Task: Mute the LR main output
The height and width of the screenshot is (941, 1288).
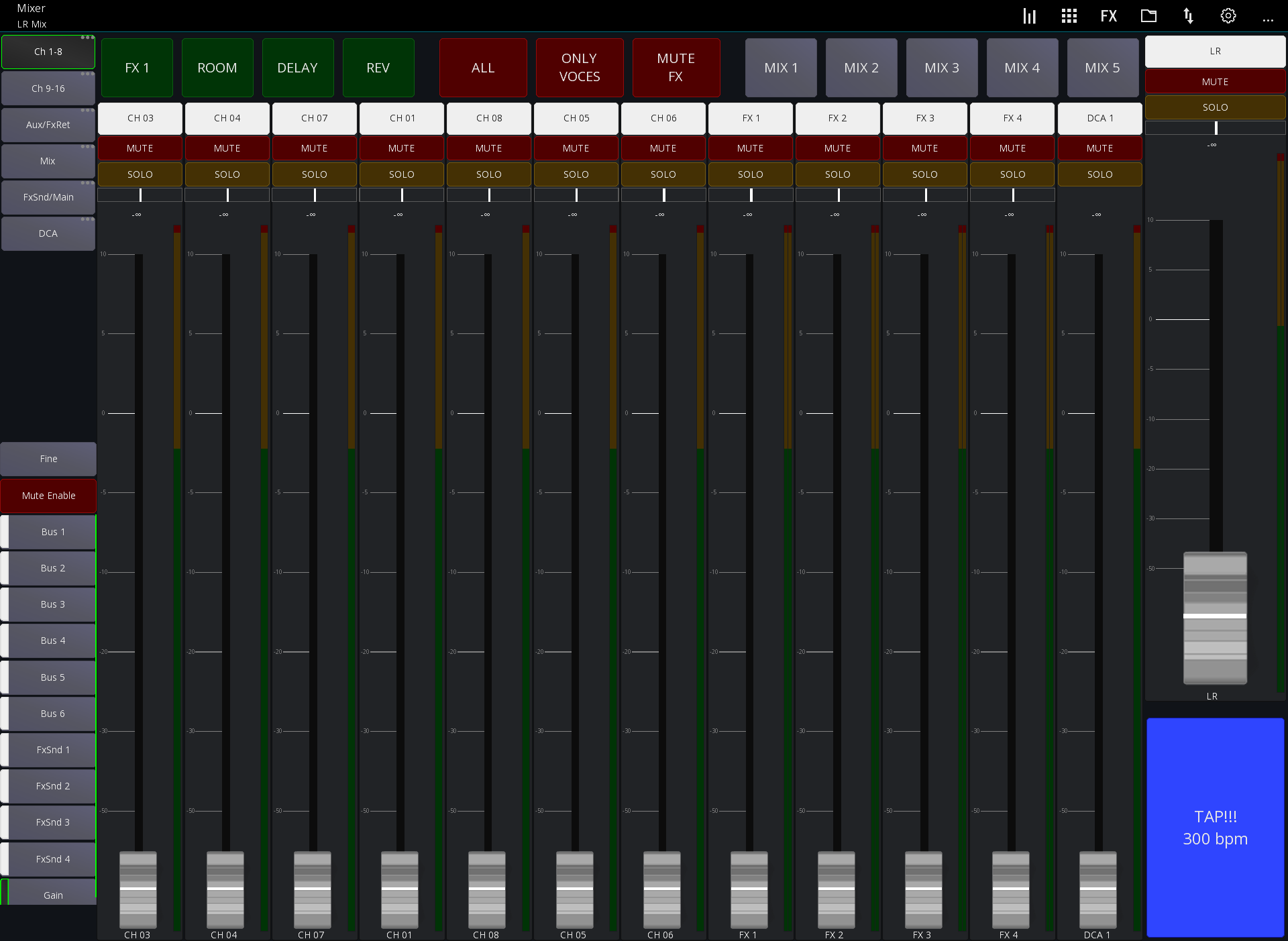Action: click(x=1215, y=82)
